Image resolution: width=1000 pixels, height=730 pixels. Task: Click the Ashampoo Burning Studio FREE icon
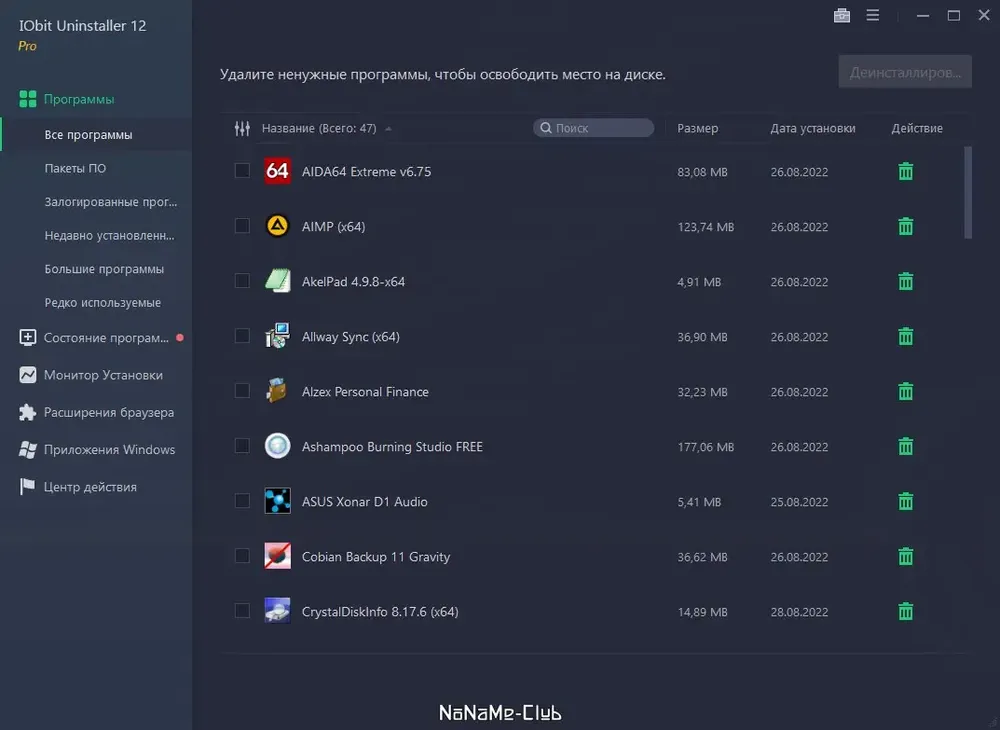[277, 446]
